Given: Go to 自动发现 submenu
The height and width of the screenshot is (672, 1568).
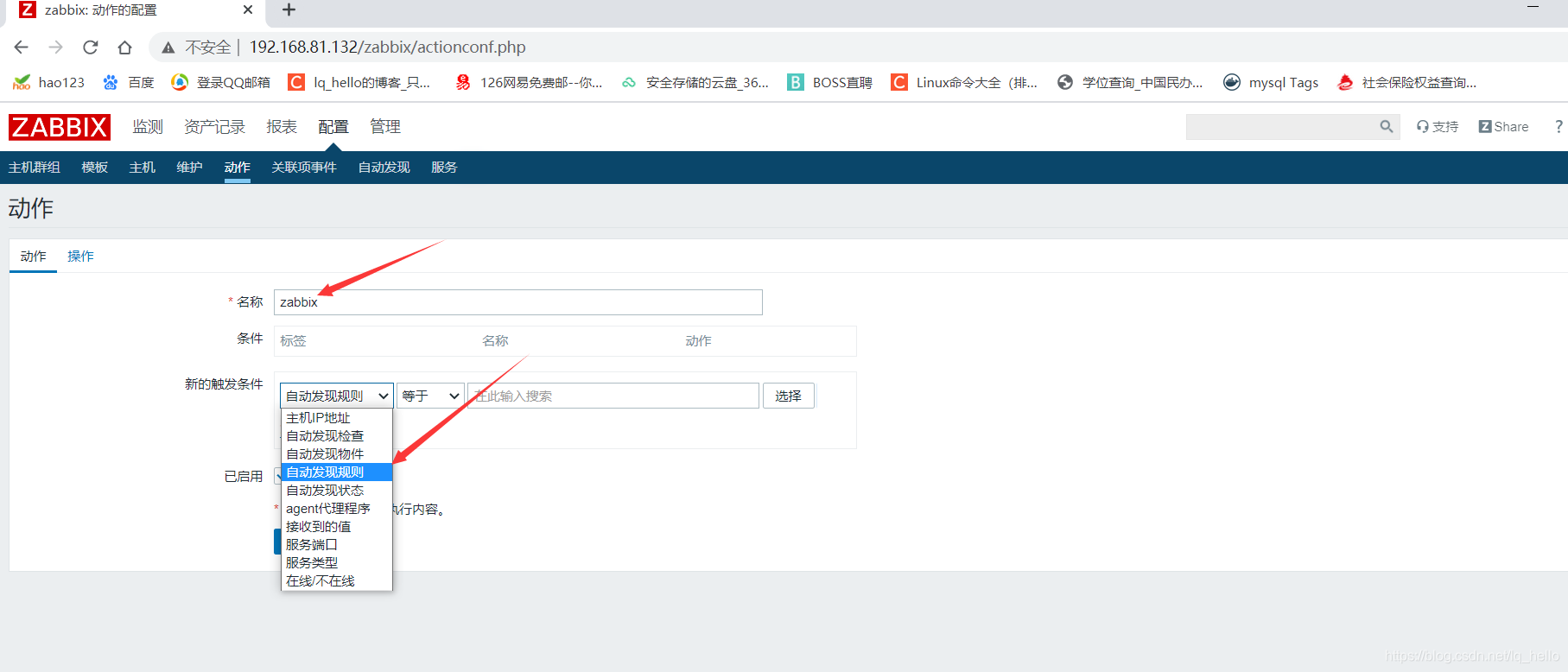Looking at the screenshot, I should (x=384, y=167).
